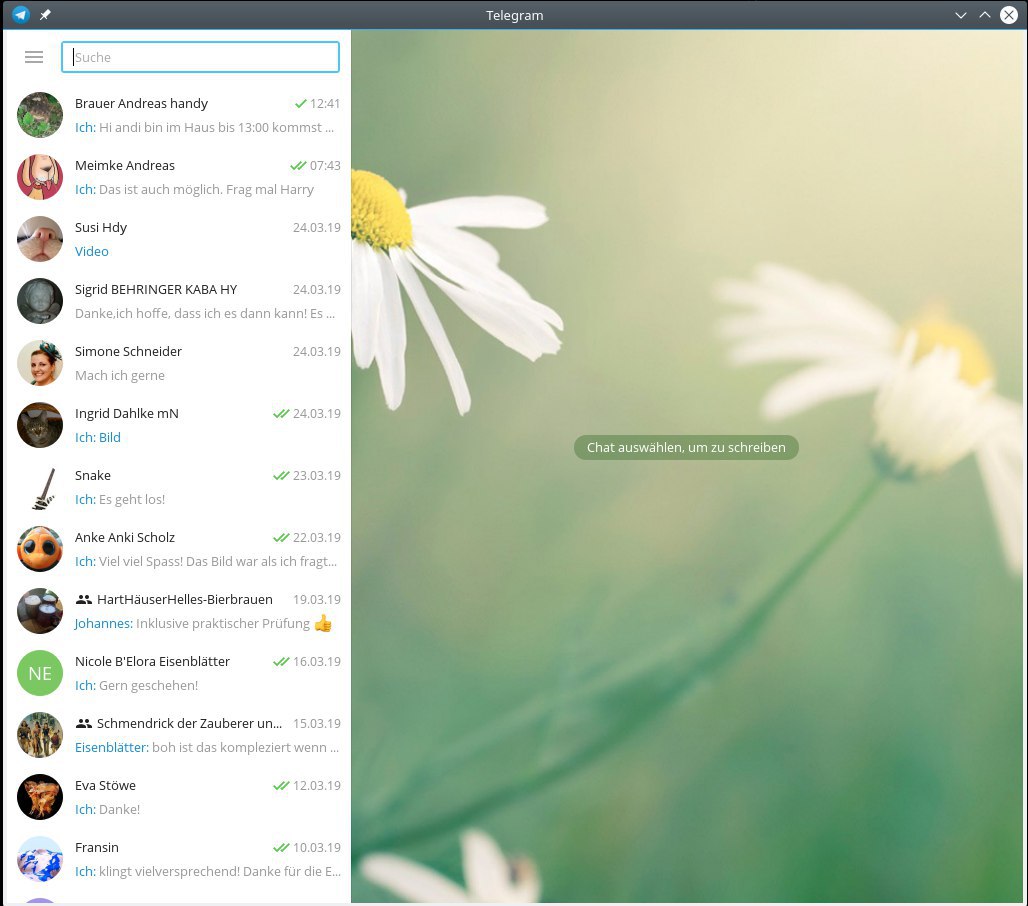This screenshot has height=906, width=1028.
Task: Open Sigrid BEHRINGER KABA HY chat
Action: tap(180, 301)
